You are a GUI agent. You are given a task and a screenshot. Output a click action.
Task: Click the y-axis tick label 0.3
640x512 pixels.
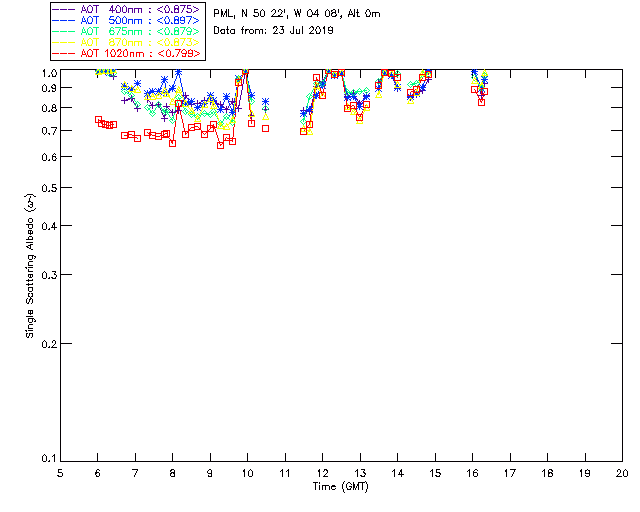point(46,275)
